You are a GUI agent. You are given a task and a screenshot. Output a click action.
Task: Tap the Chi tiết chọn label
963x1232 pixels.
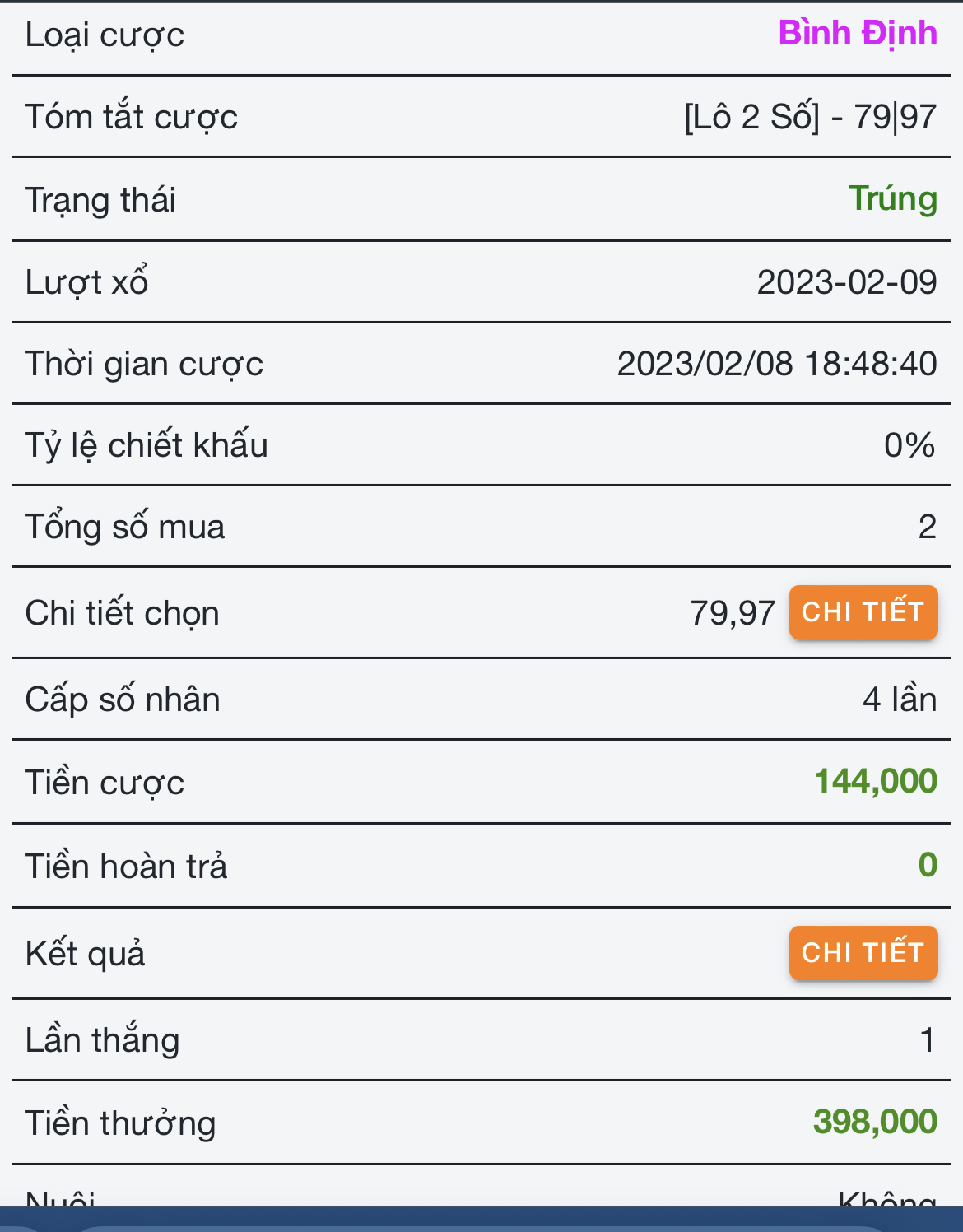(123, 614)
